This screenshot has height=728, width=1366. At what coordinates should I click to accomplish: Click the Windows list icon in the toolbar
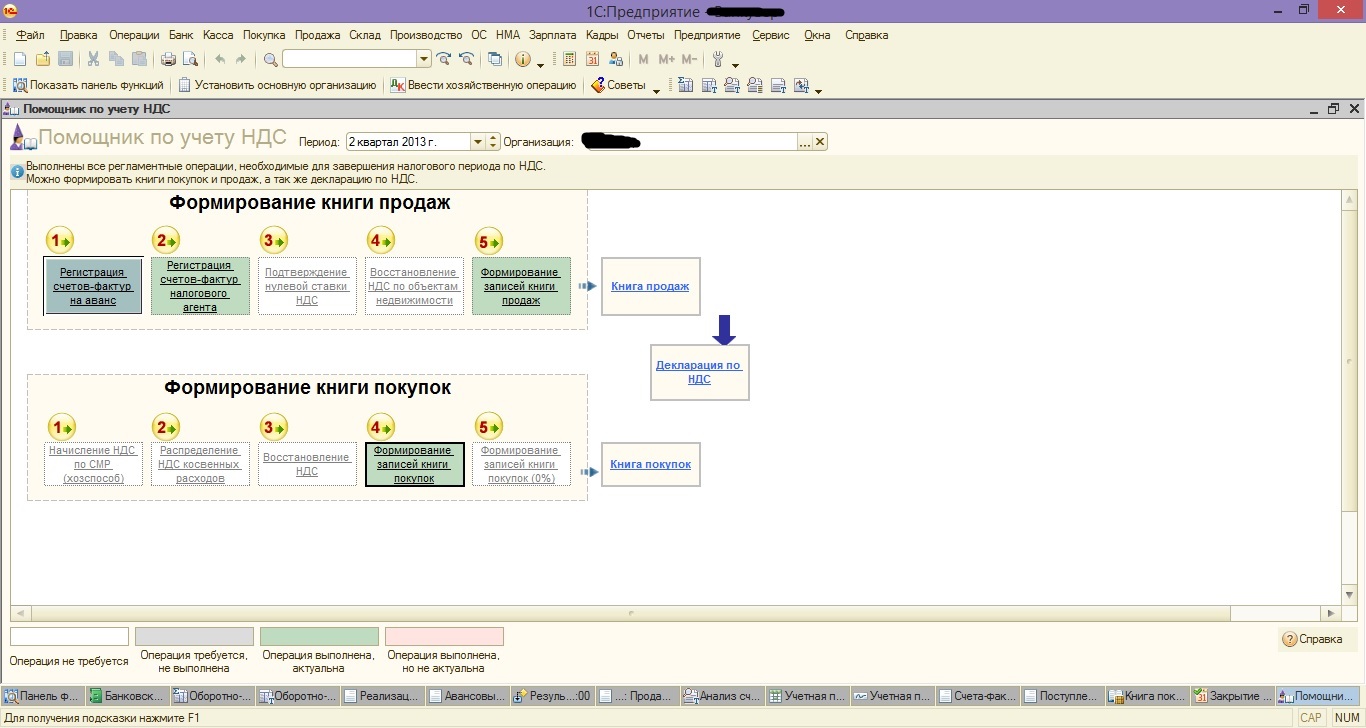coord(495,60)
